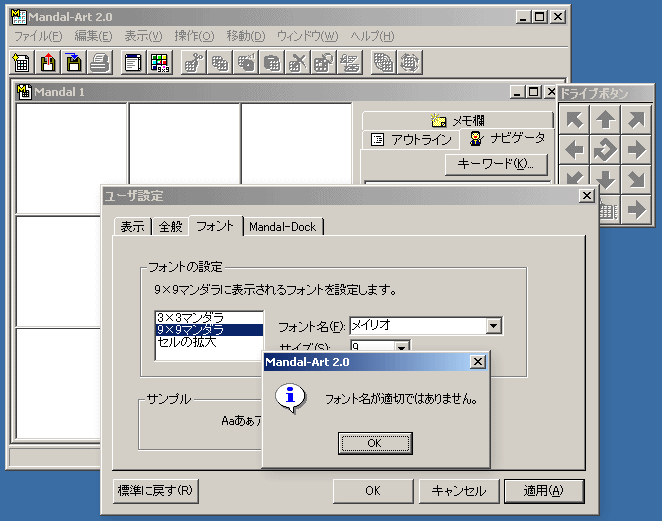Switch to the 表示 tab
This screenshot has height=521, width=662.
point(133,227)
